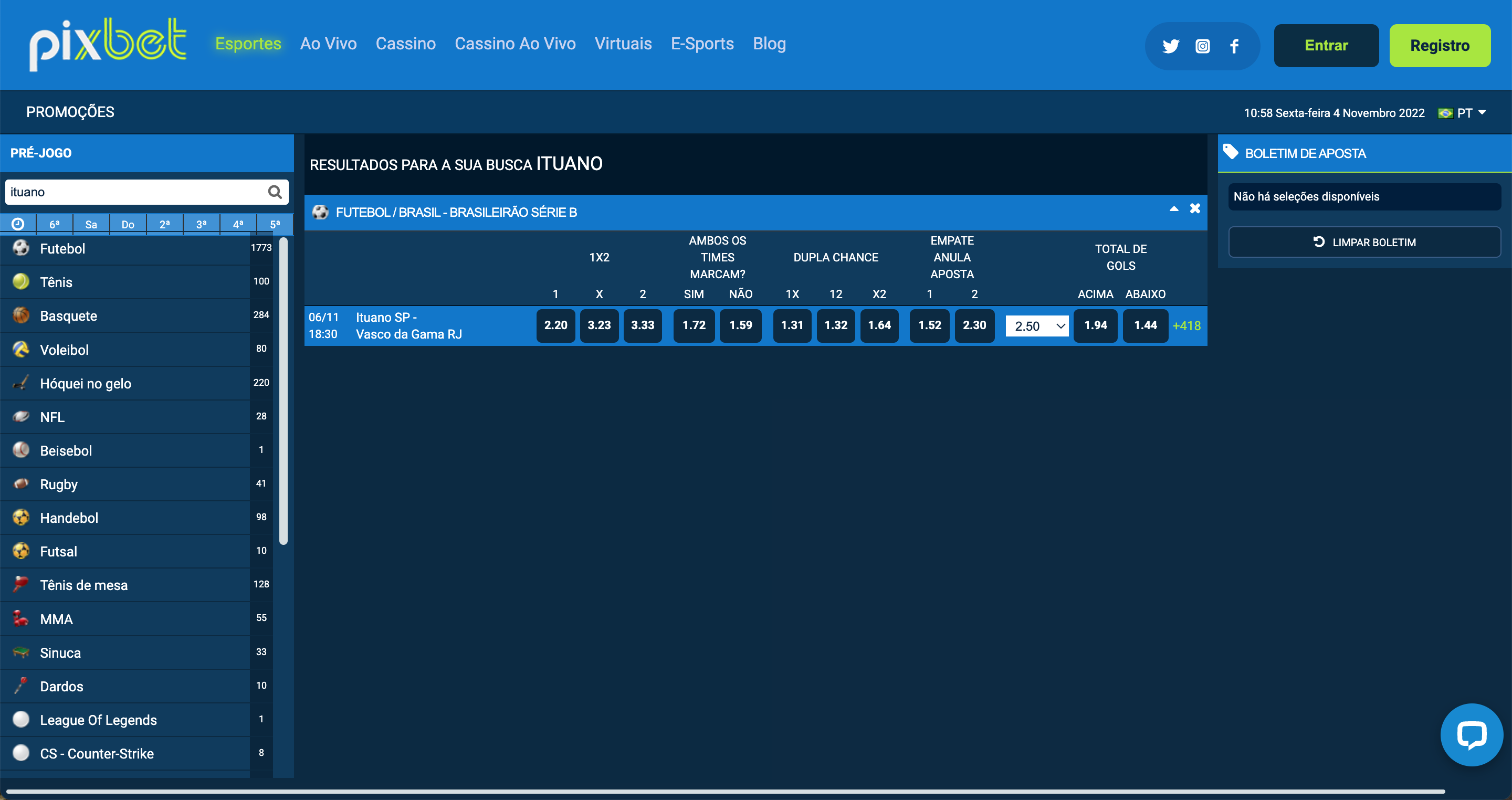1512x800 pixels.
Task: Select double chance X2 odds 1.64
Action: coord(879,326)
